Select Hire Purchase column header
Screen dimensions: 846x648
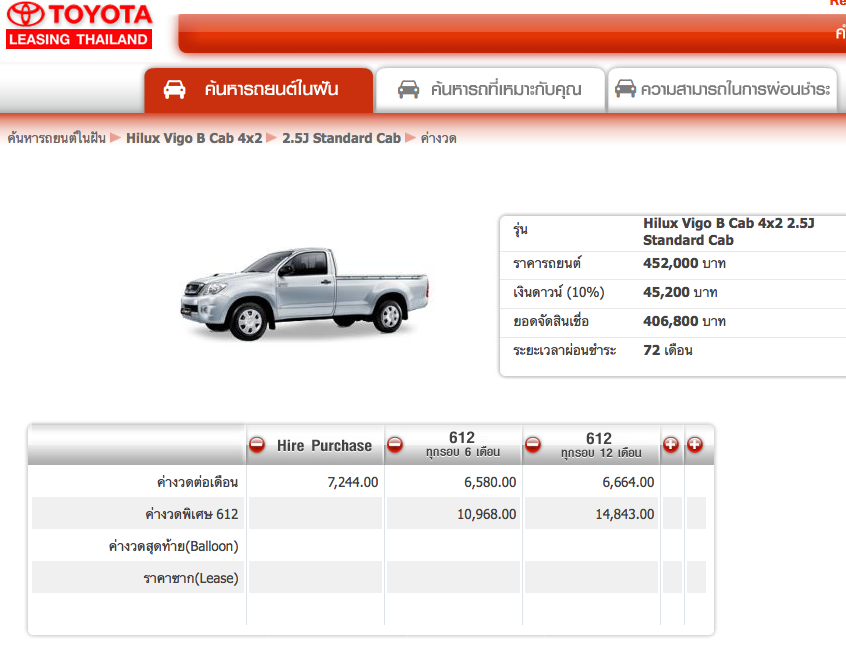pyautogui.click(x=324, y=446)
